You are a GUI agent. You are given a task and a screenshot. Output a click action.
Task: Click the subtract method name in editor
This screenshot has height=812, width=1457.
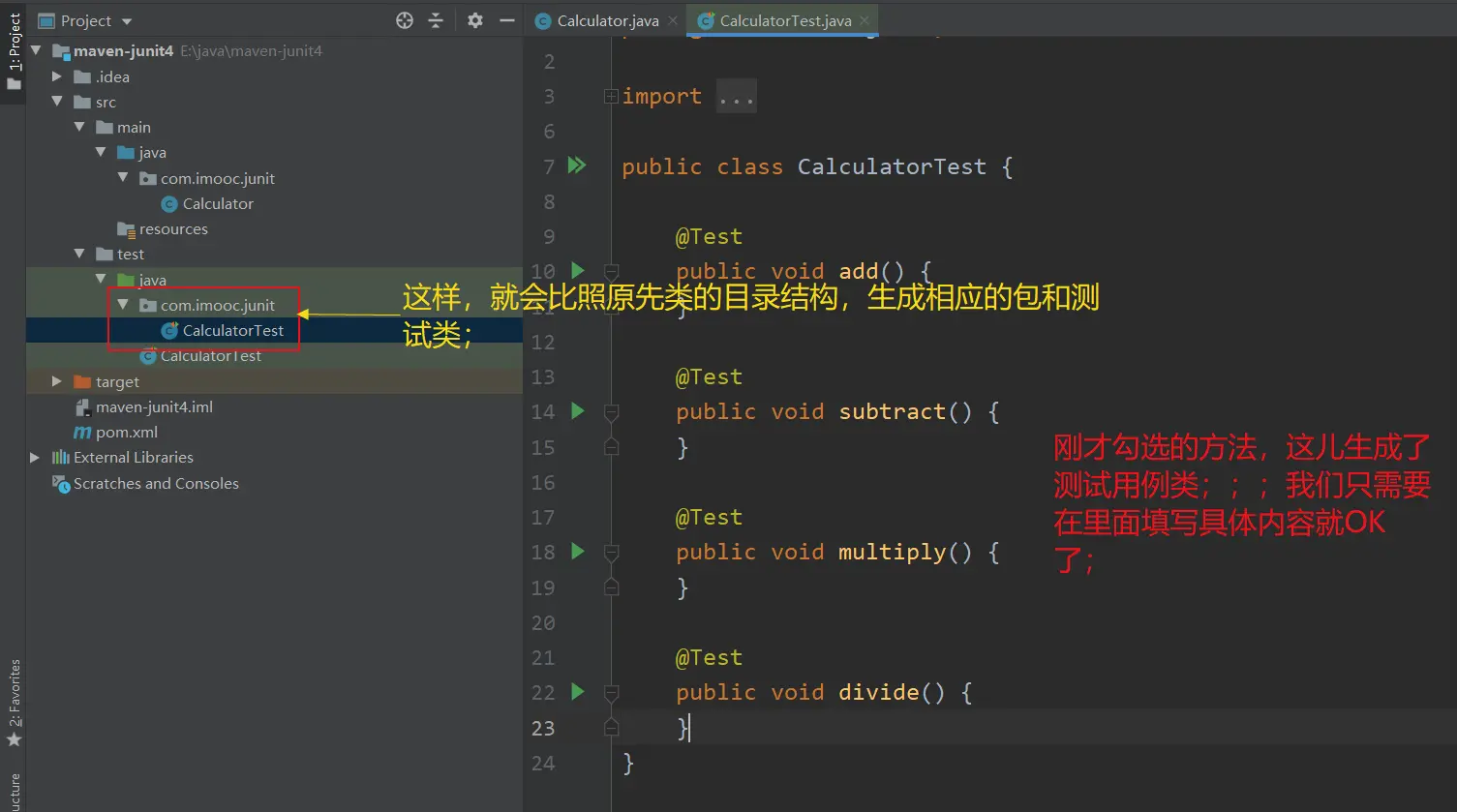(892, 411)
